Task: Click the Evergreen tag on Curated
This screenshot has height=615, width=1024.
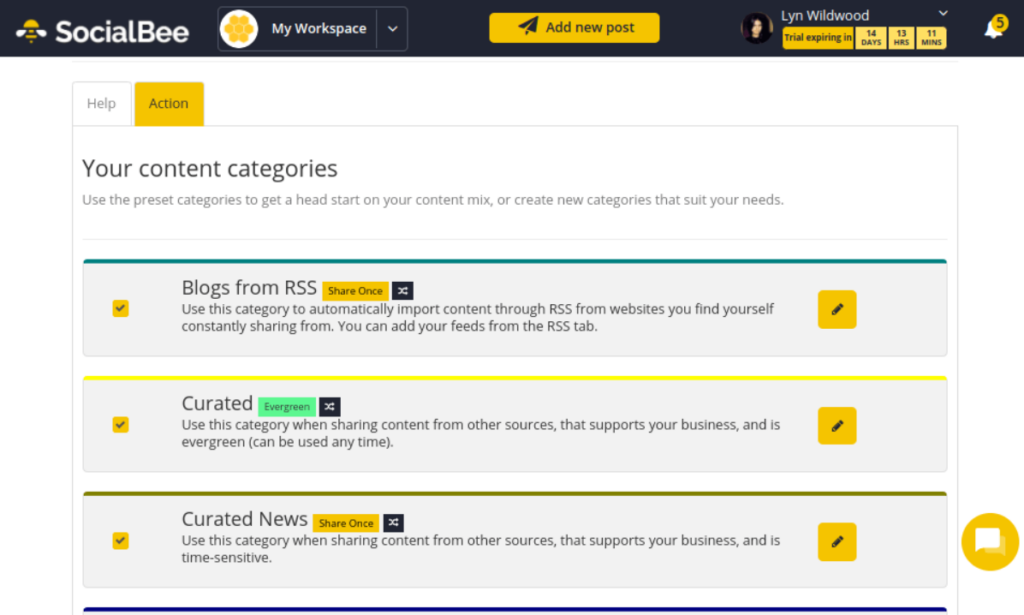Action: click(x=287, y=407)
